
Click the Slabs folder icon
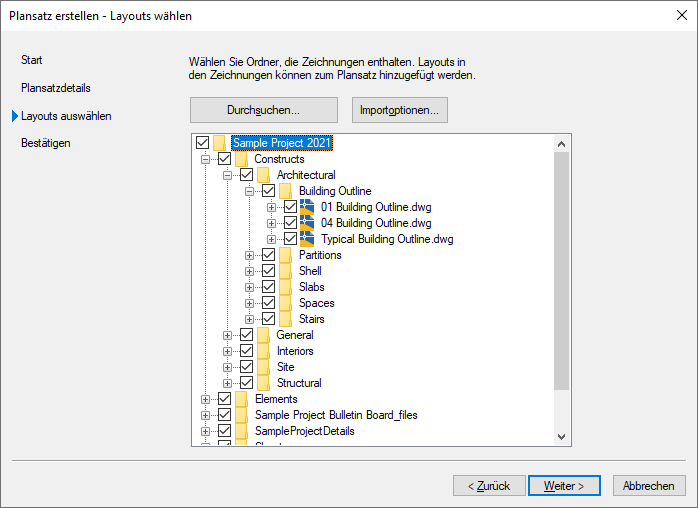[285, 287]
